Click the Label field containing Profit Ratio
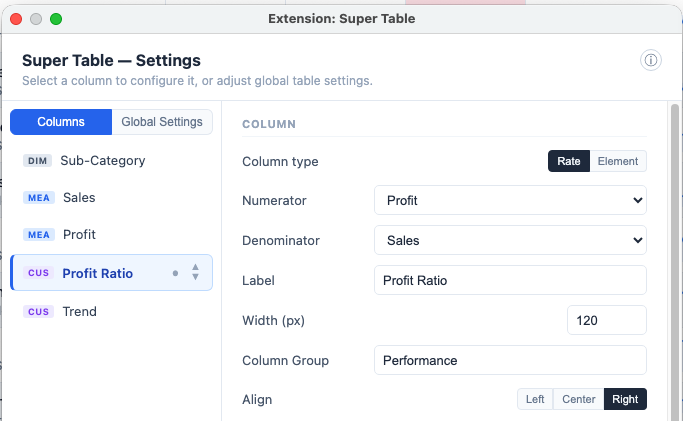This screenshot has height=421, width=683. [510, 280]
